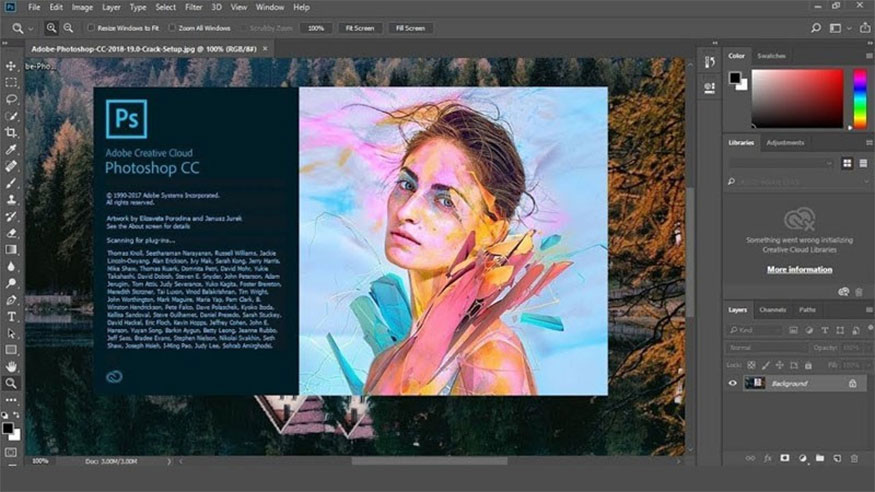Image resolution: width=875 pixels, height=492 pixels.
Task: Select the Rectangular Marquee tool
Action: 11,83
